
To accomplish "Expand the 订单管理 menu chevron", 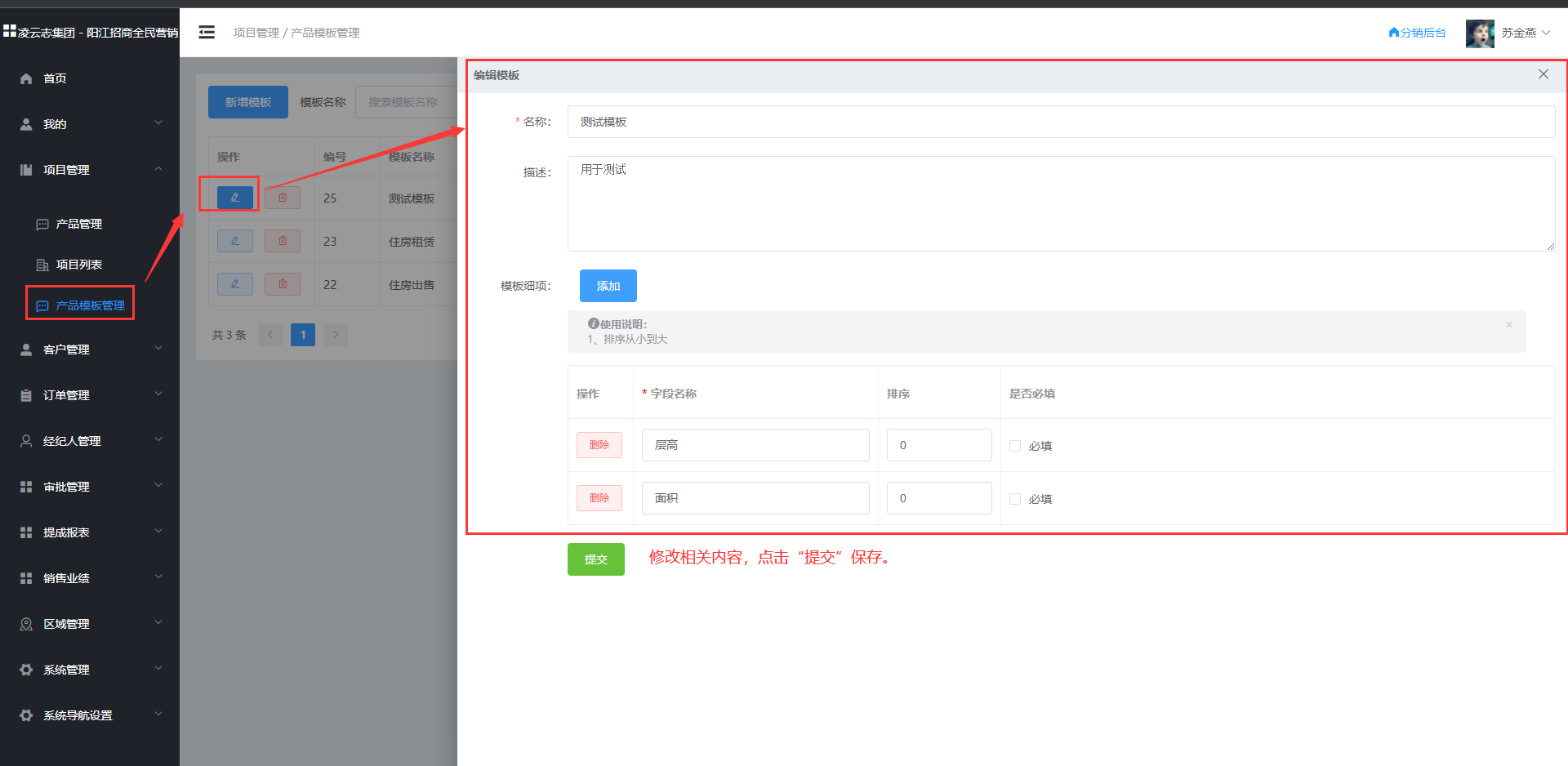I will pos(158,394).
